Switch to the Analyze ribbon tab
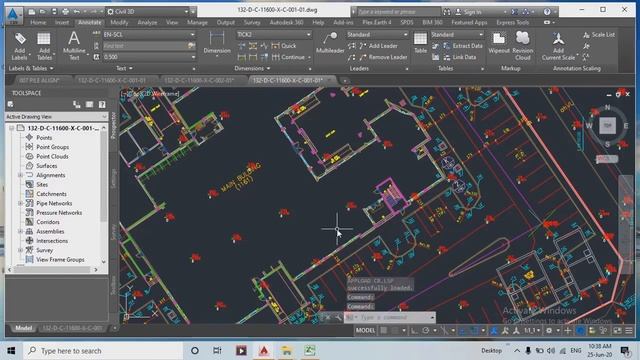 147,22
